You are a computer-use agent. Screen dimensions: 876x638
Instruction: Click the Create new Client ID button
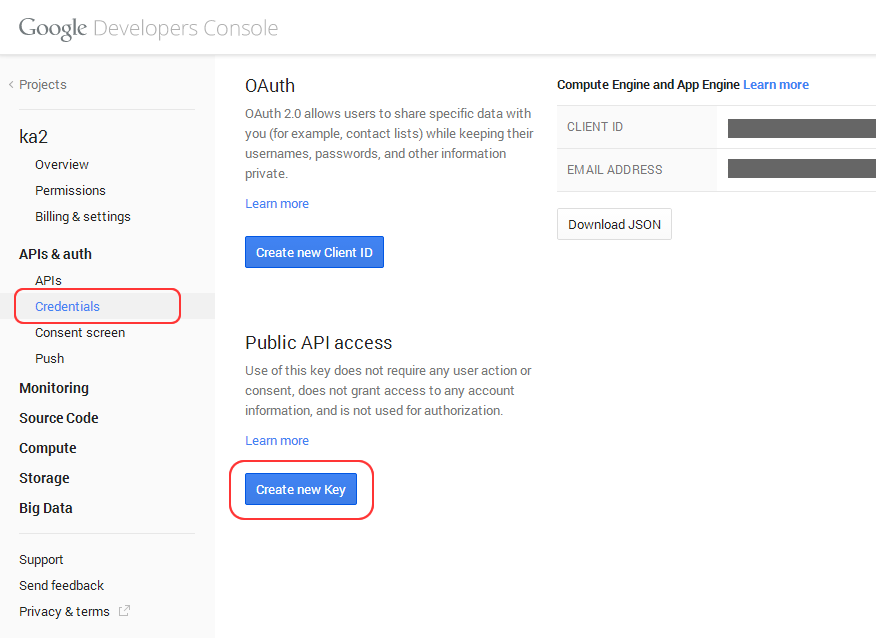(314, 252)
